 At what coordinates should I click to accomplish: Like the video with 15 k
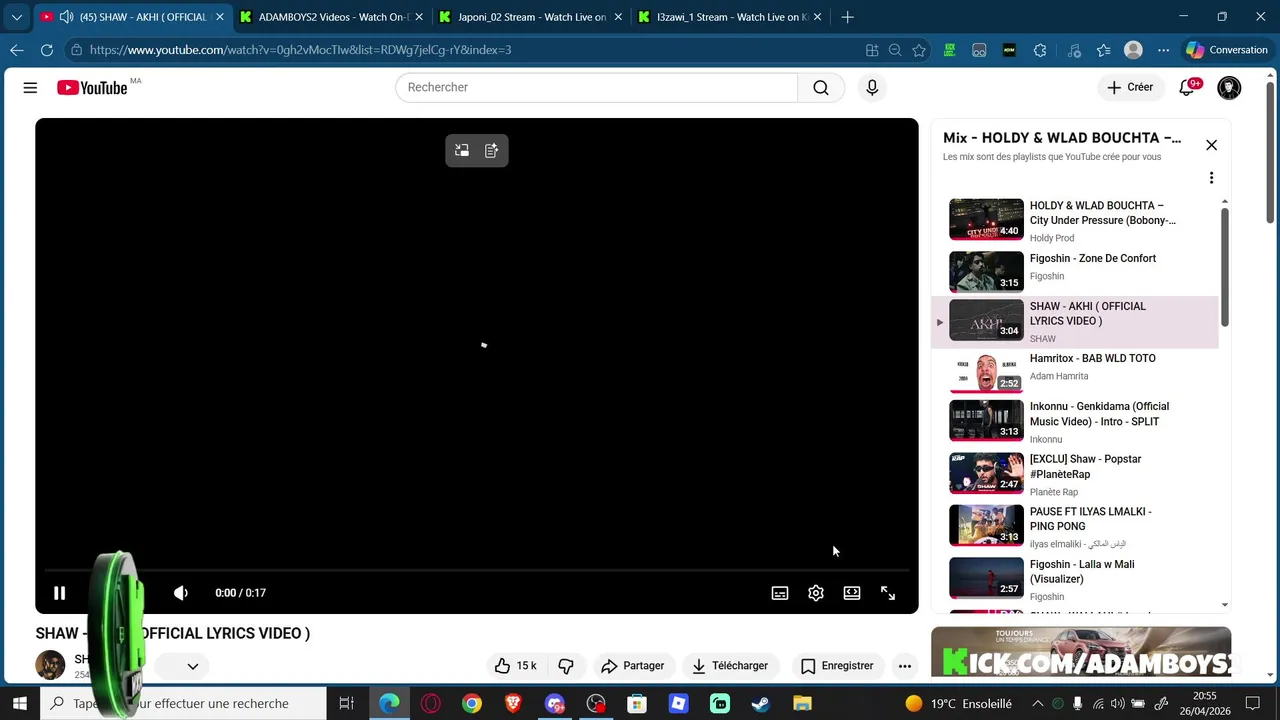tap(516, 666)
